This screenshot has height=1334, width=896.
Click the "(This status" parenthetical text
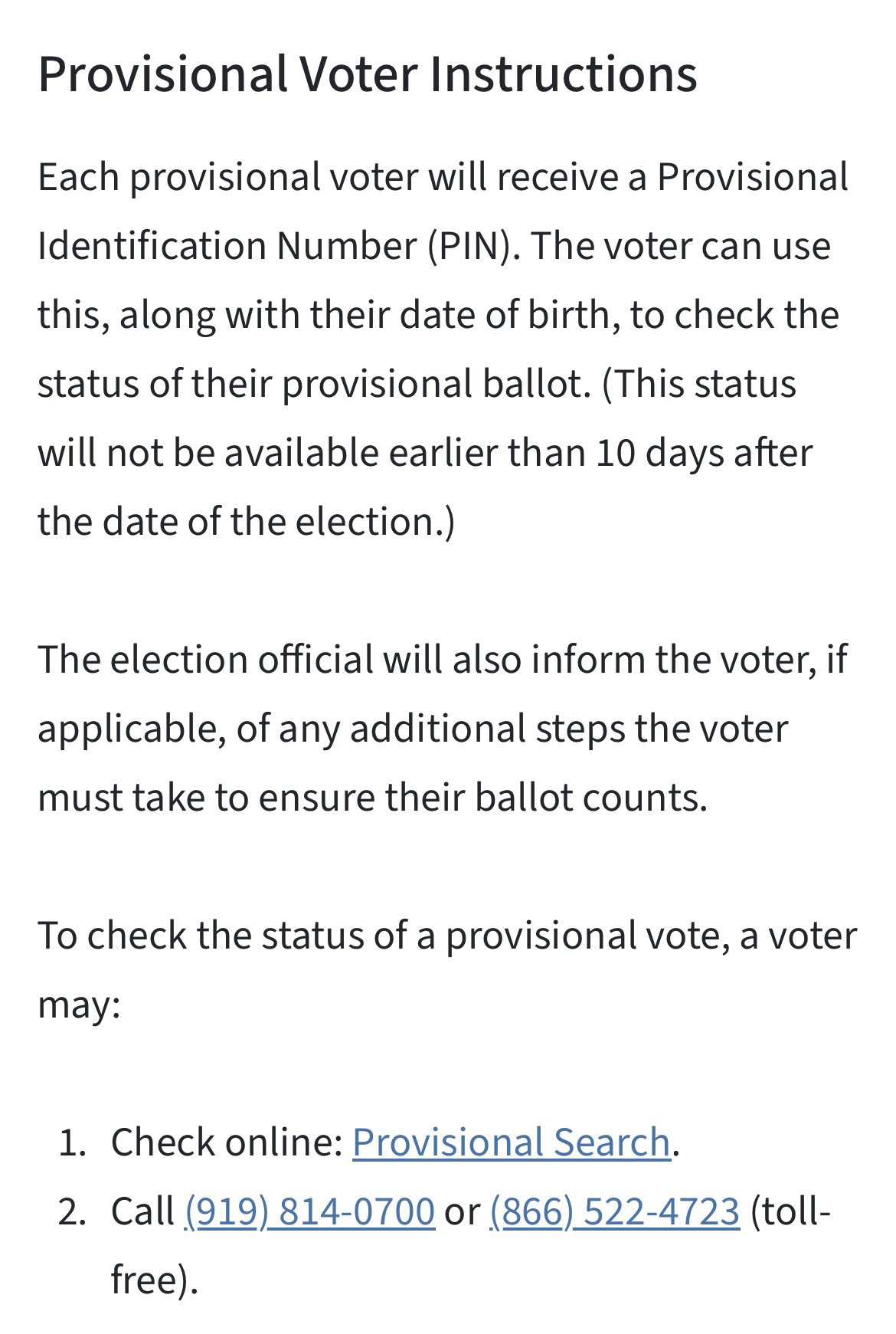(x=699, y=384)
